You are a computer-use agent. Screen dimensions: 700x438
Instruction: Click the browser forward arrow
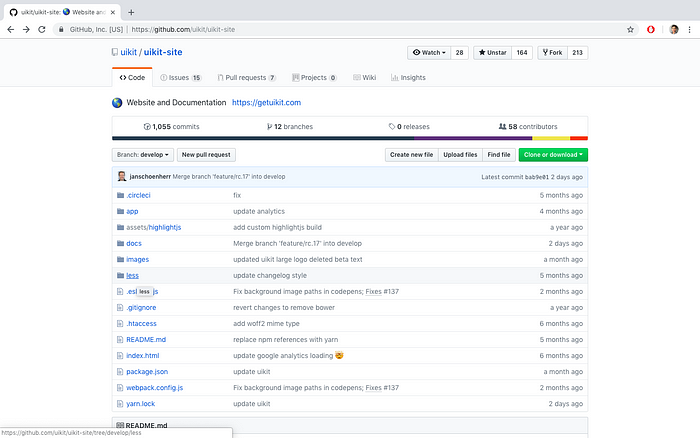click(26, 29)
